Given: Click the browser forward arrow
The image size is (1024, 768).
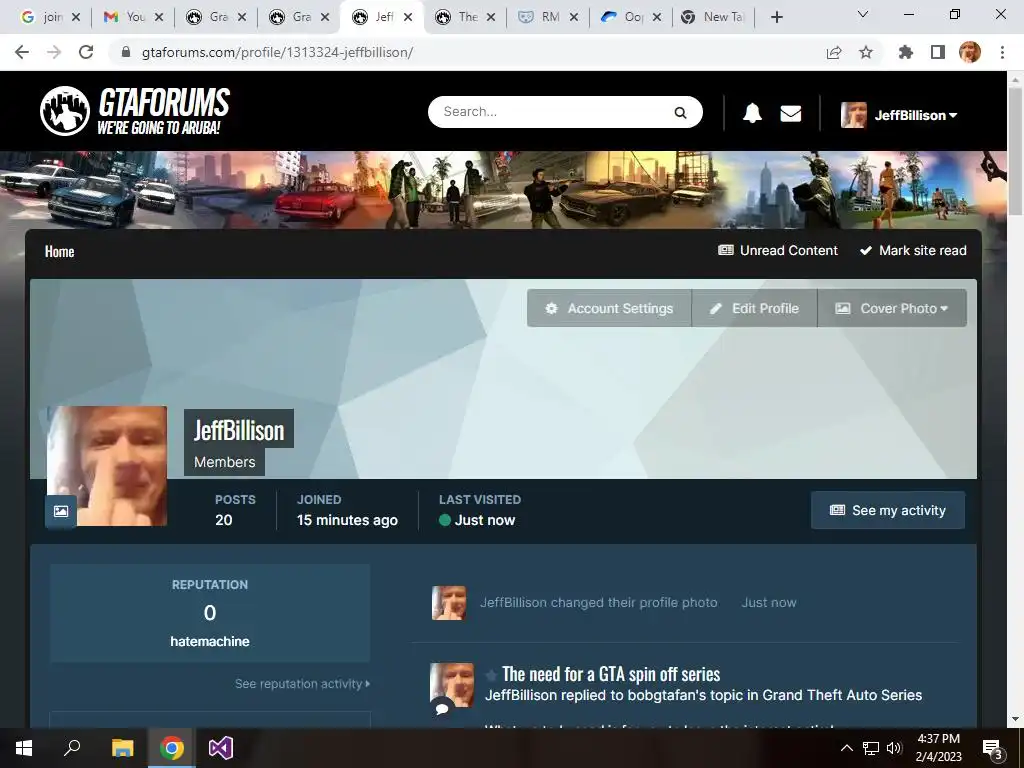Looking at the screenshot, I should [54, 52].
